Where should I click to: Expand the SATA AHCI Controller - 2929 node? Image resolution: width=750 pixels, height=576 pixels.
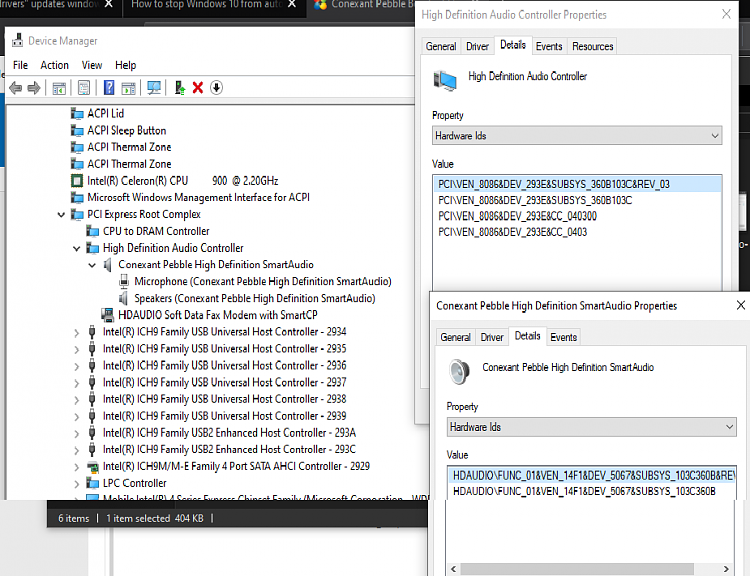click(77, 467)
